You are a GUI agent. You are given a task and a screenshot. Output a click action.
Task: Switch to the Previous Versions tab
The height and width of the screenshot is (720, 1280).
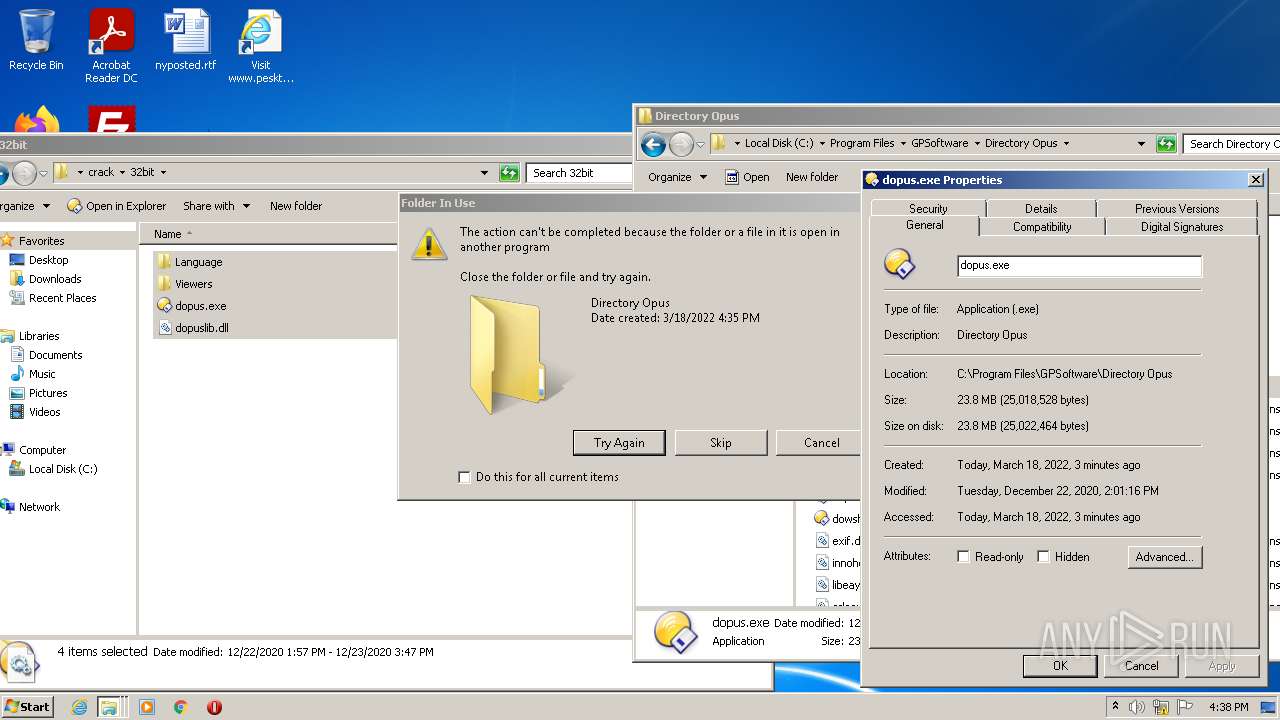[x=1177, y=209]
